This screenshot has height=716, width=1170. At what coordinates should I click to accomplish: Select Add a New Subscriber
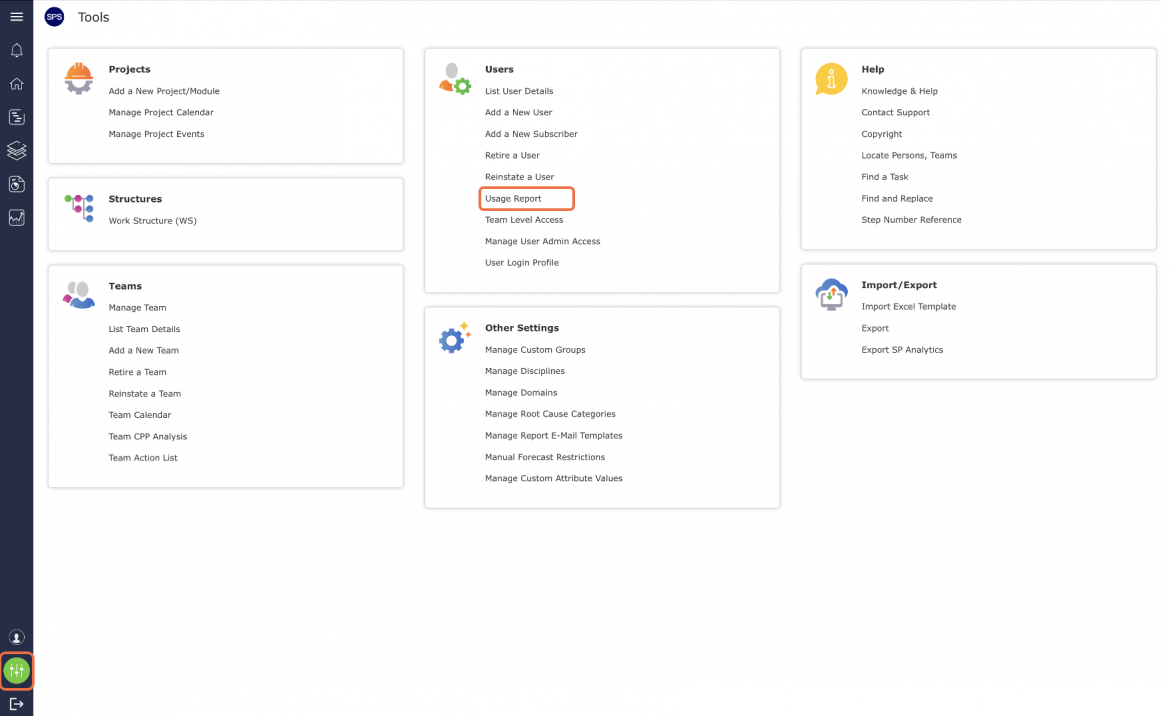[x=531, y=134]
